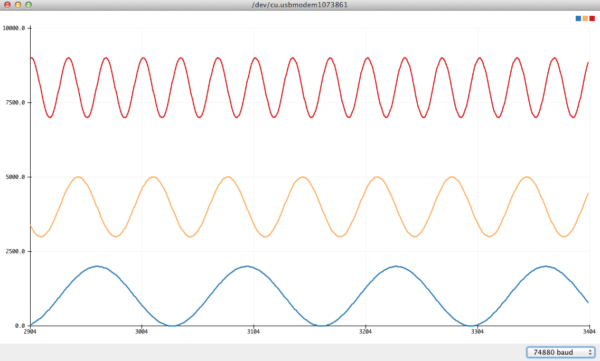The image size is (600, 361).
Task: Click the 0.0 y-axis origin label
Action: pos(20,326)
